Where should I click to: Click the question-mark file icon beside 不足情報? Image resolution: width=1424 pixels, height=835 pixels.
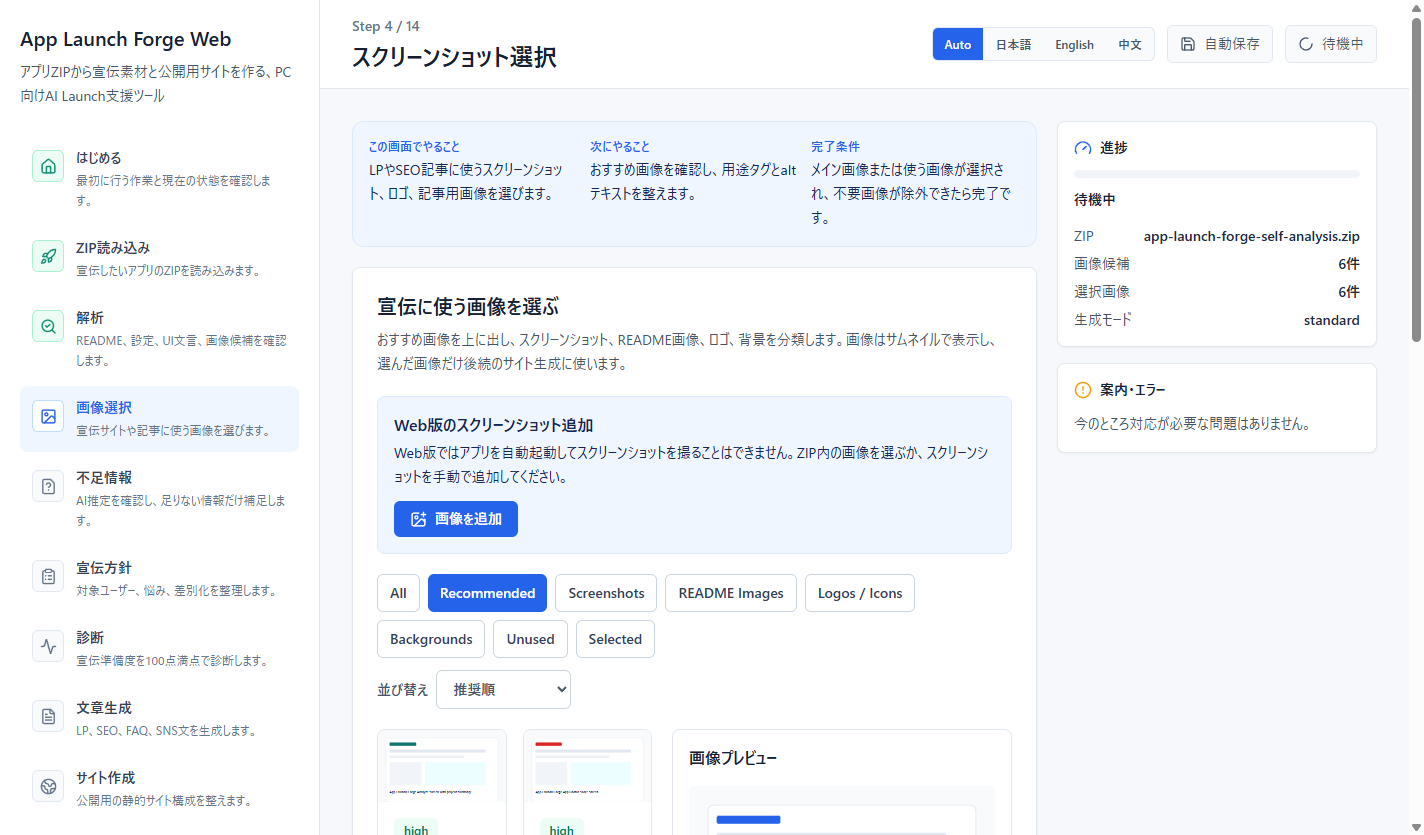tap(48, 486)
